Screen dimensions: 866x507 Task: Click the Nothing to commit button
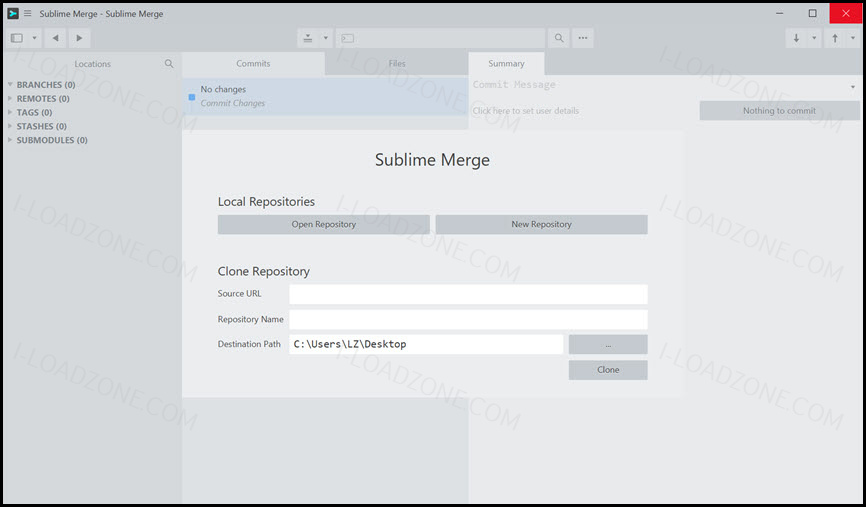(x=779, y=110)
